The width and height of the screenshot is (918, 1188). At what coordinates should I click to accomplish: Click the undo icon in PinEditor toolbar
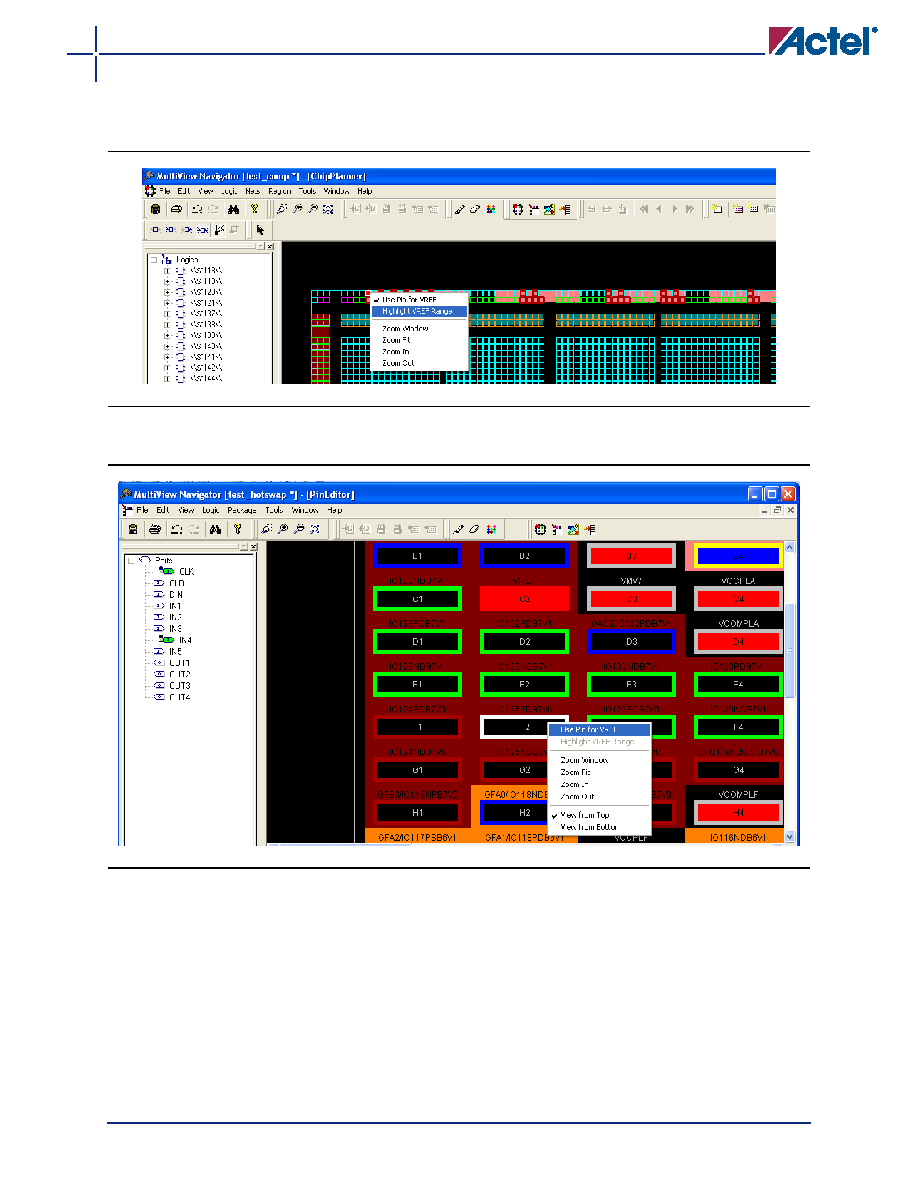(176, 529)
